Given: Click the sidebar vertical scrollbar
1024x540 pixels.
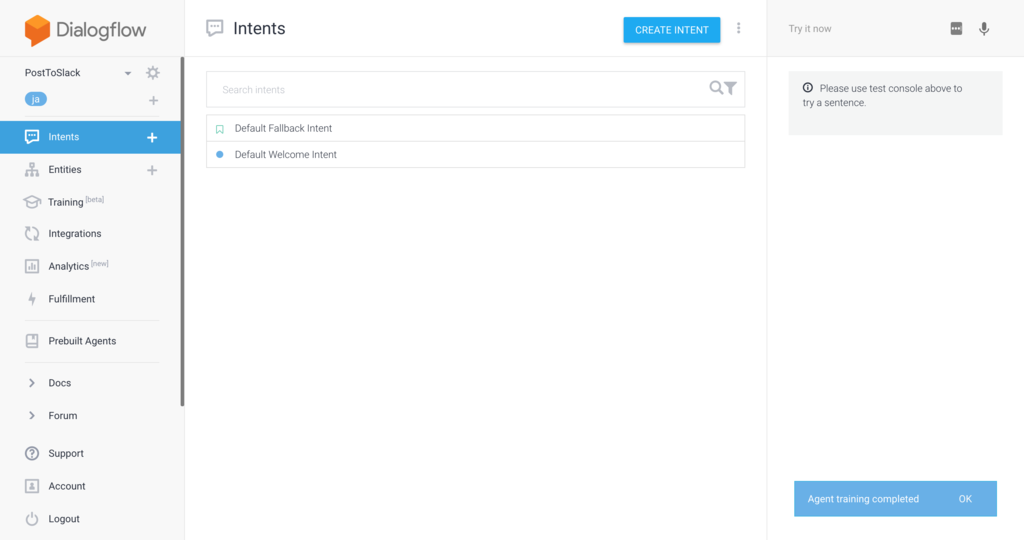Looking at the screenshot, I should (x=182, y=232).
